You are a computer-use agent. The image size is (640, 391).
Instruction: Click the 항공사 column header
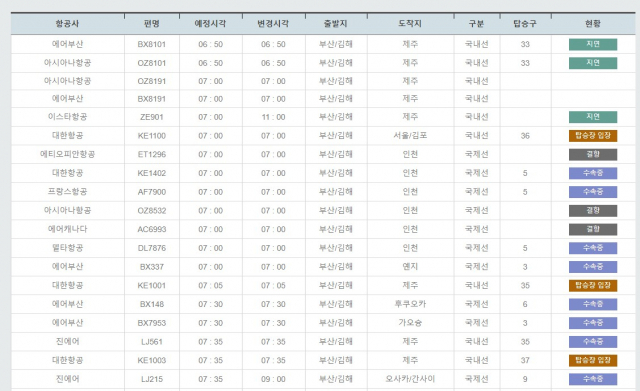click(x=67, y=24)
